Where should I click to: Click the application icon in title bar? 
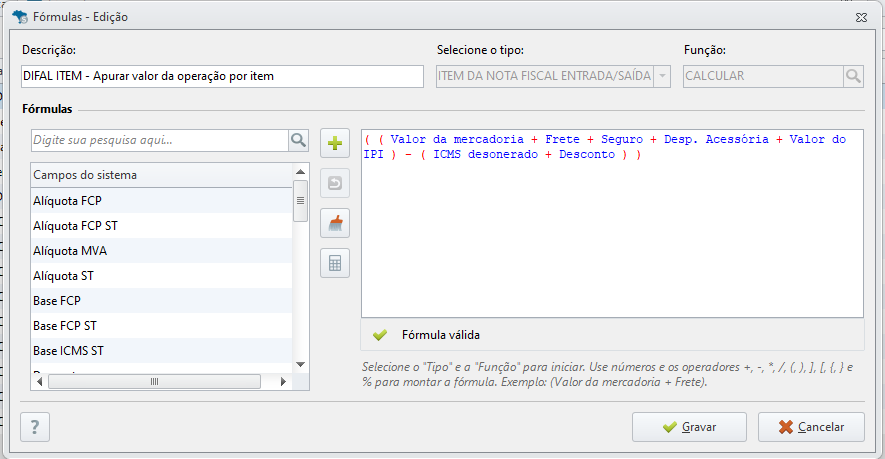tap(20, 17)
